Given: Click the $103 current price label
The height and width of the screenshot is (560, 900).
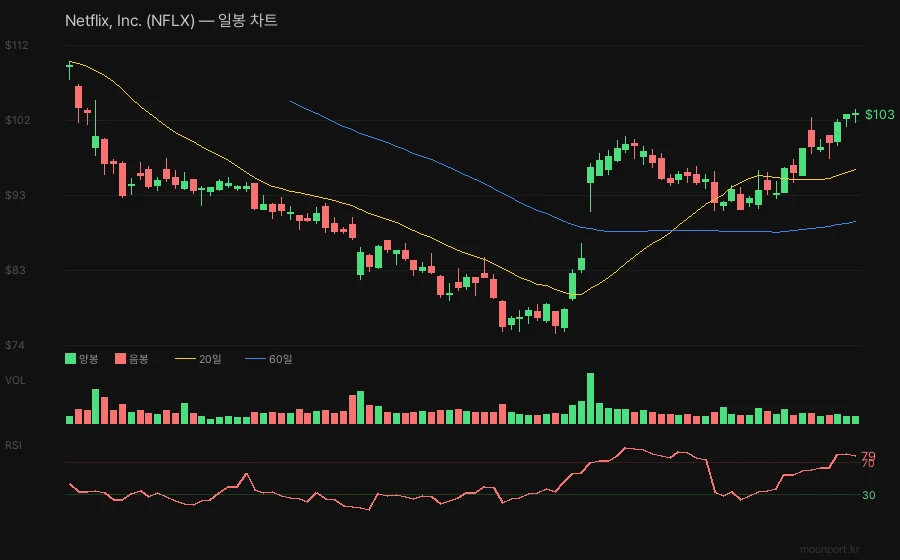Looking at the screenshot, I should click(x=879, y=115).
